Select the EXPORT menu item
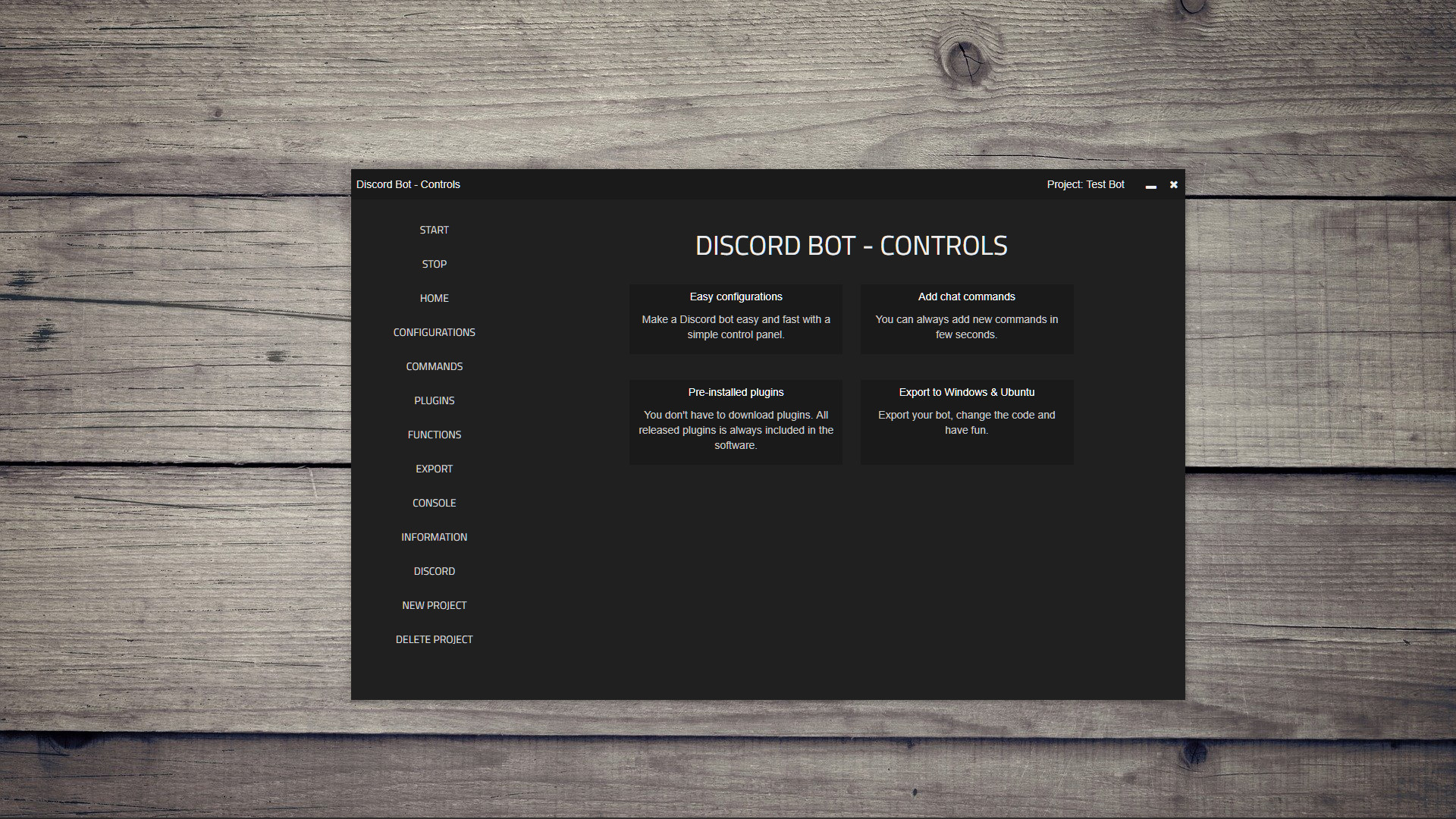The image size is (1456, 819). tap(434, 469)
